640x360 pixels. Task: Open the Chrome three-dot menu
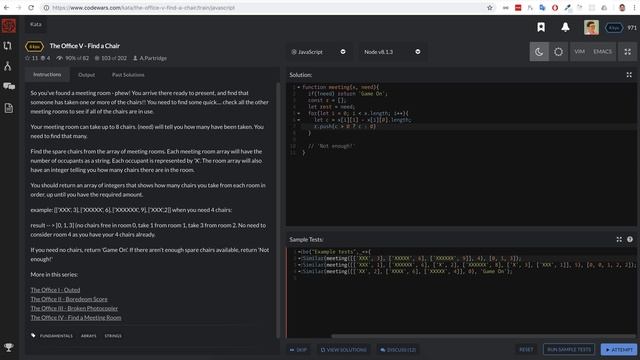click(634, 7)
